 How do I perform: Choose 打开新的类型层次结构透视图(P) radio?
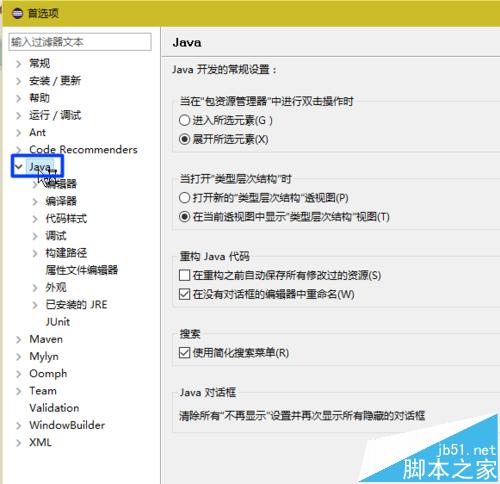pos(184,198)
